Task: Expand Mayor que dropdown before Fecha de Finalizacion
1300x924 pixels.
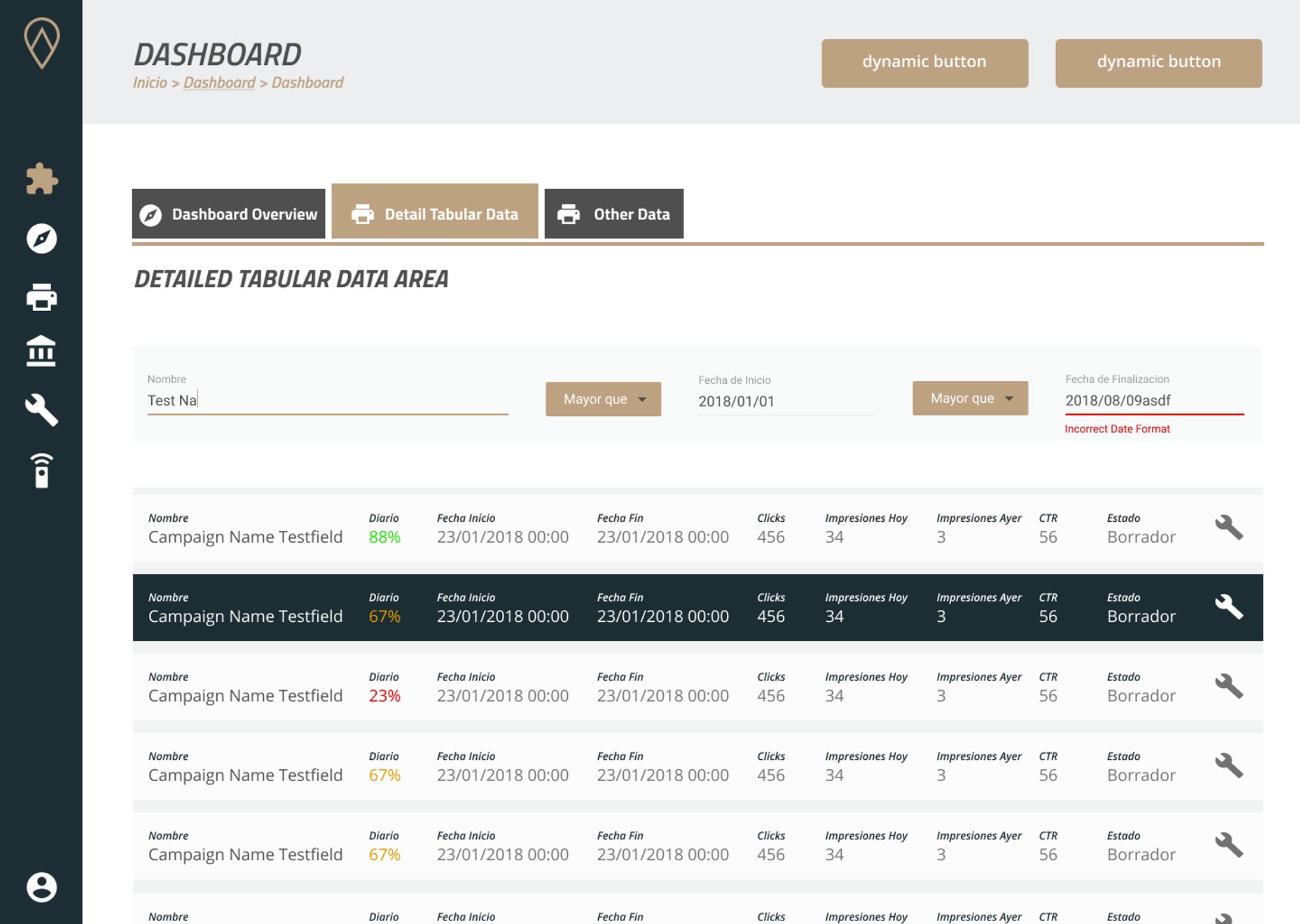Action: click(x=970, y=399)
